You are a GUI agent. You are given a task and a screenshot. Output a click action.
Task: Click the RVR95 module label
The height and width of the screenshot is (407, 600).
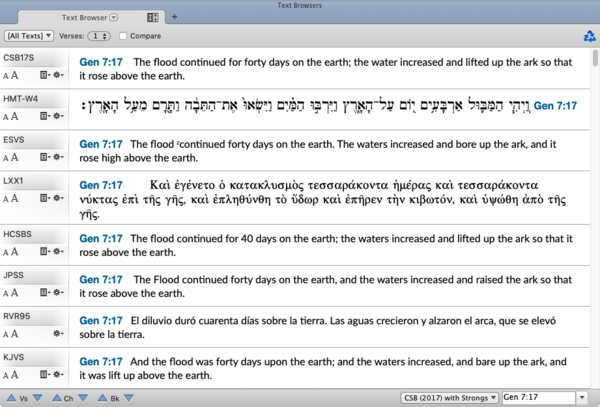pyautogui.click(x=16, y=316)
